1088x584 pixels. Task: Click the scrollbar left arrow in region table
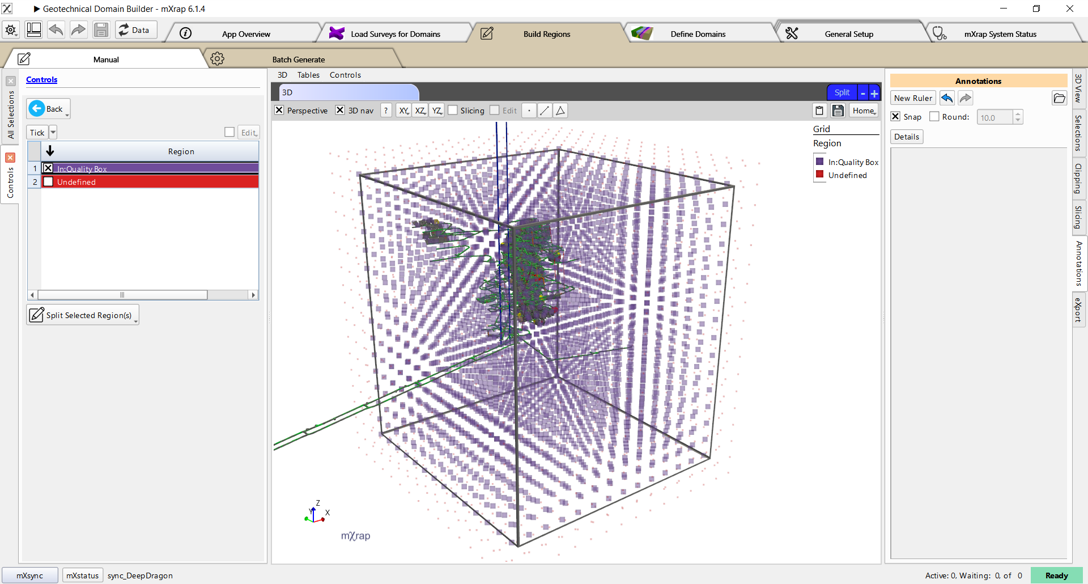click(x=32, y=295)
